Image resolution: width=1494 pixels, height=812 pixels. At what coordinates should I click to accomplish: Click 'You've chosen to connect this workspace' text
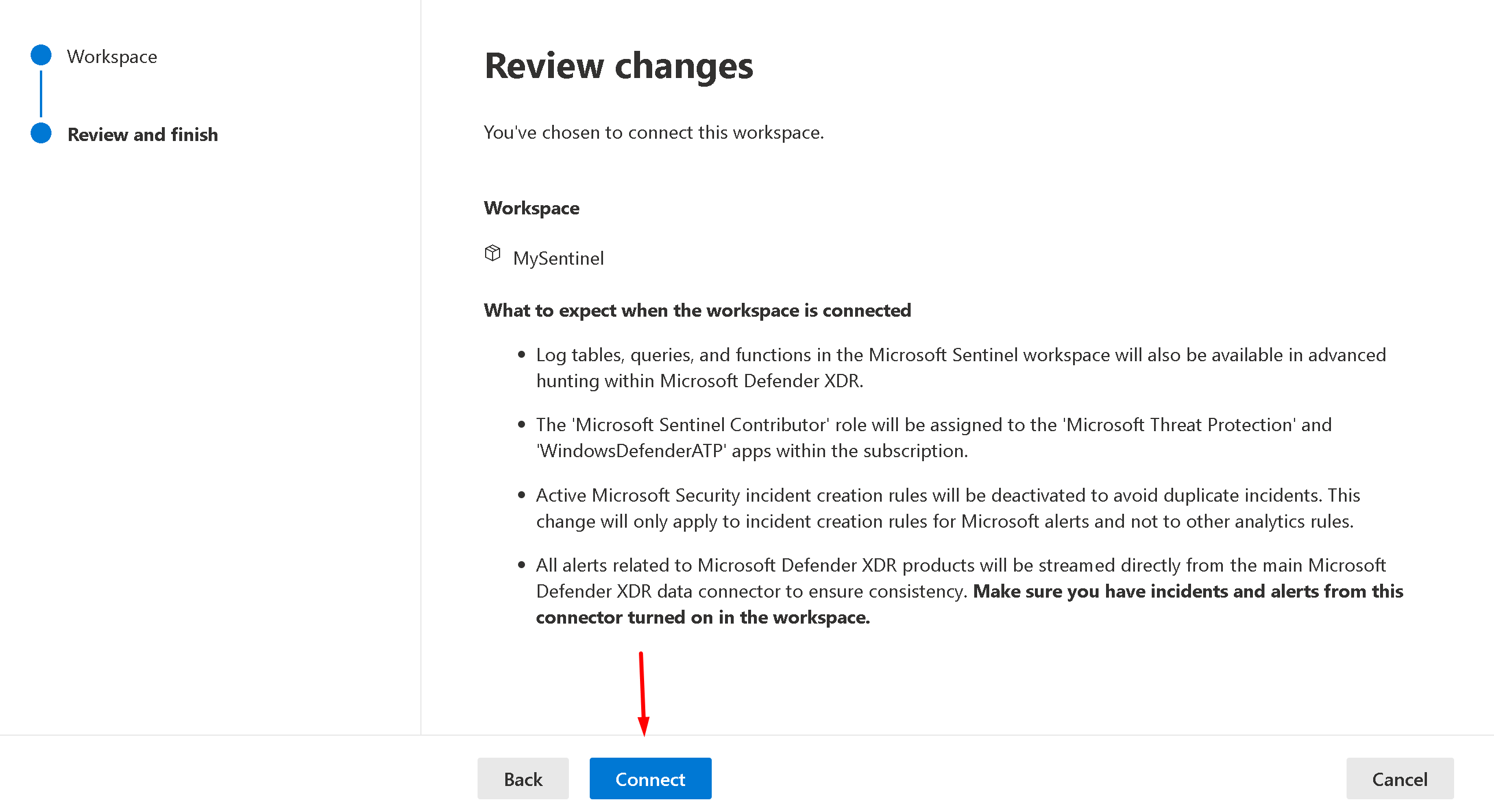pyautogui.click(x=653, y=132)
